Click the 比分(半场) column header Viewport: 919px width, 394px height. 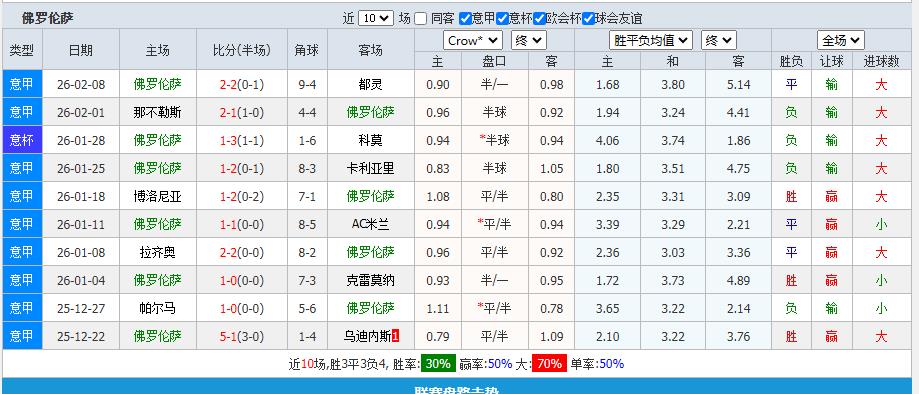coord(242,50)
